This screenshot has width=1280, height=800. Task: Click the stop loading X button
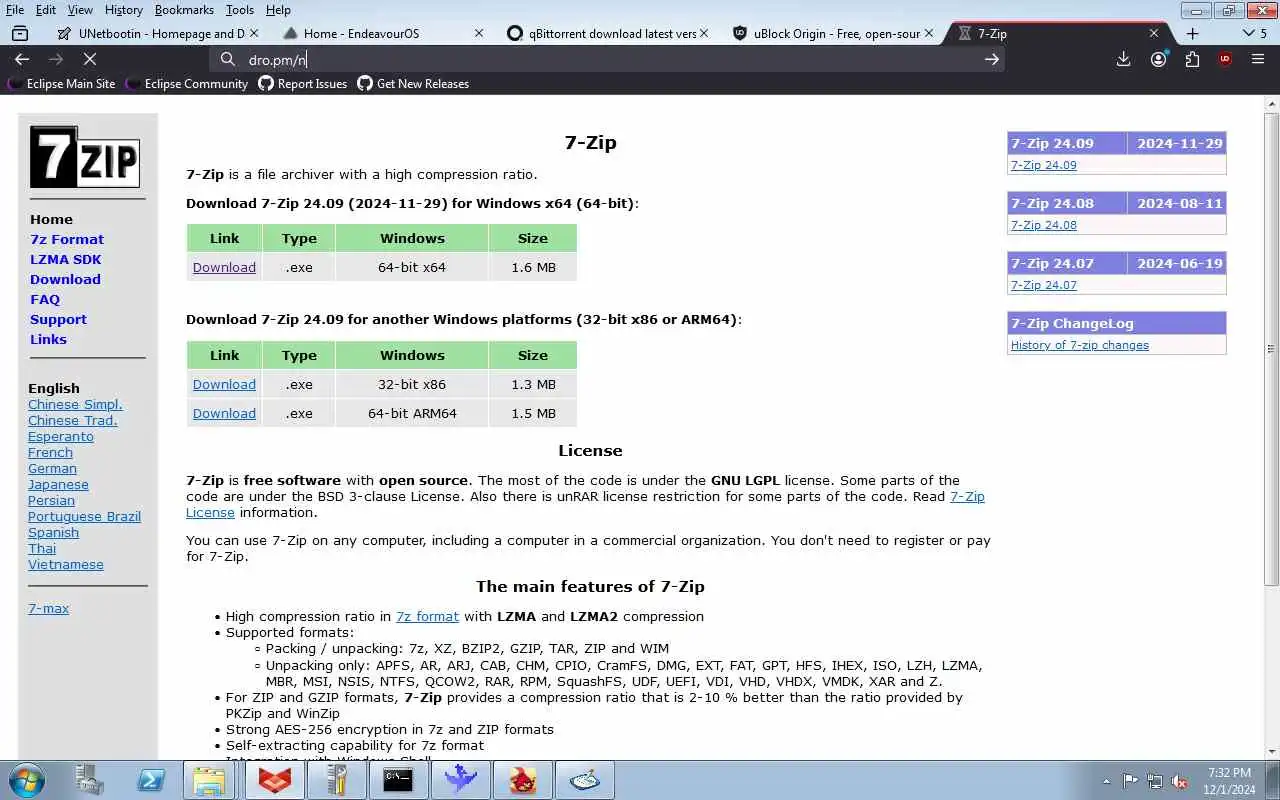89,59
